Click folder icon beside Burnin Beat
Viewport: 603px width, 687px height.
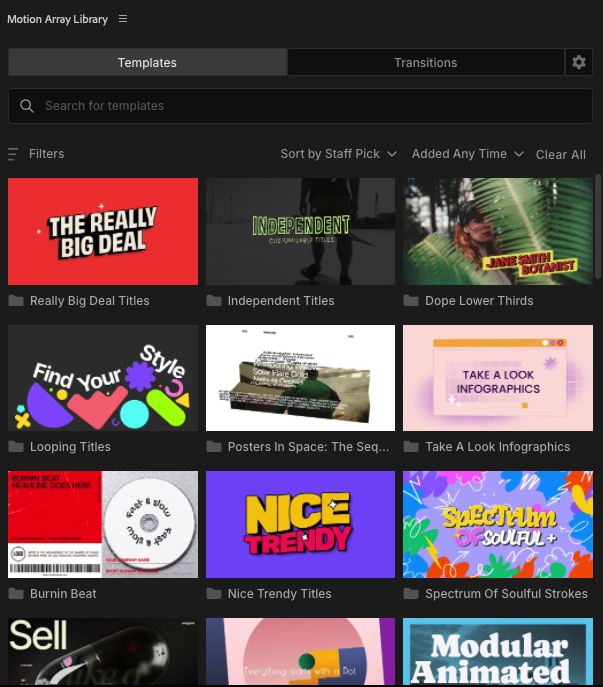pyautogui.click(x=16, y=594)
